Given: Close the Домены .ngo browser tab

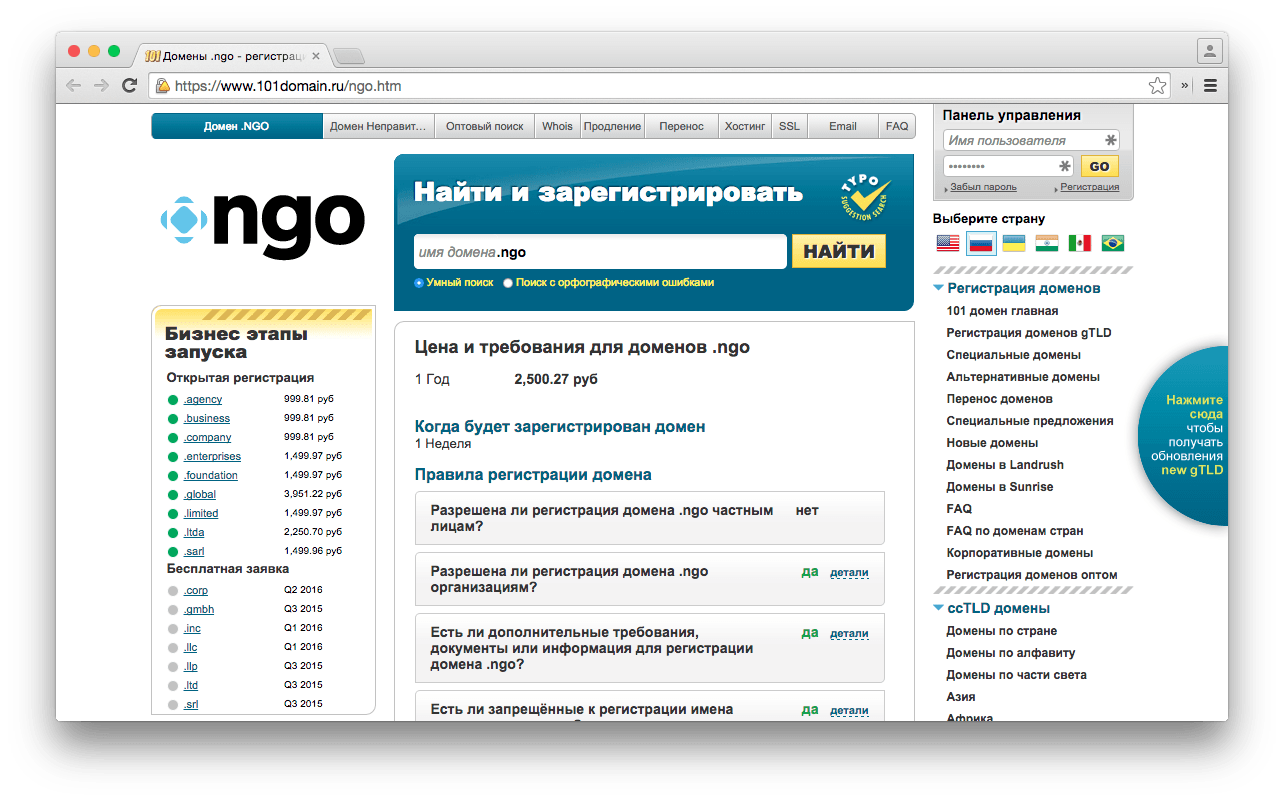Looking at the screenshot, I should tap(316, 56).
